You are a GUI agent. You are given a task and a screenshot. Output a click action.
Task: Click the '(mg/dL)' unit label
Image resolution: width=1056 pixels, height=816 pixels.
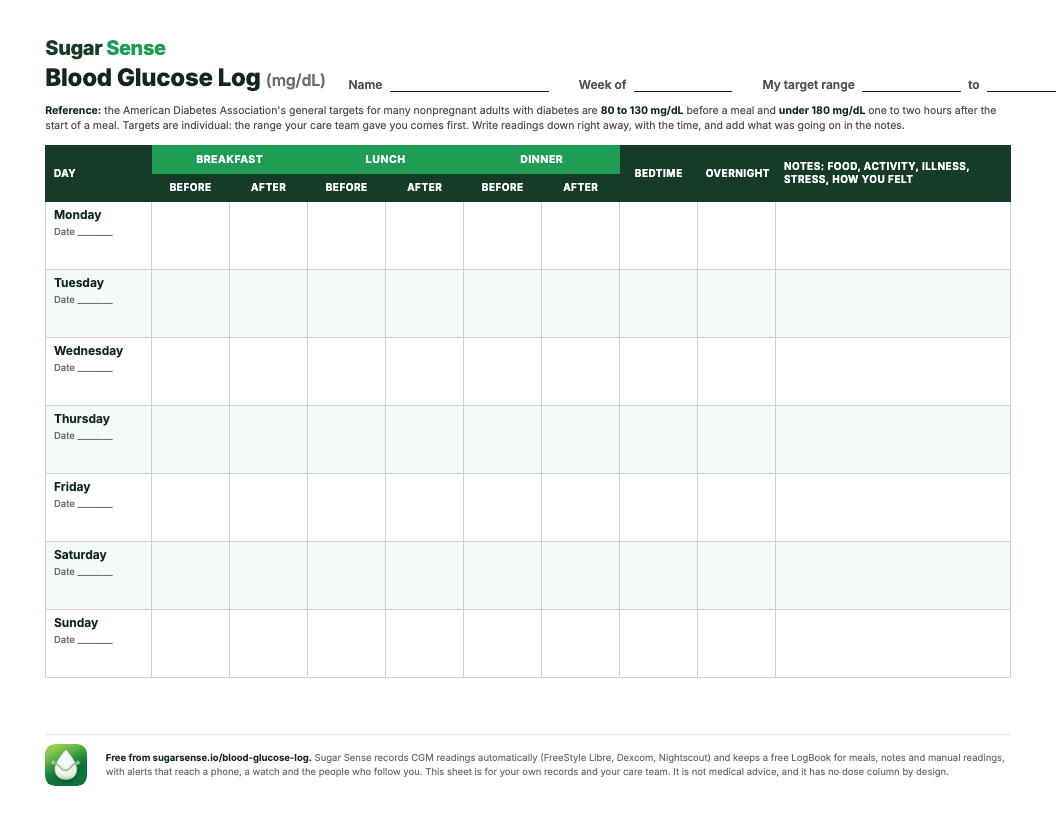[296, 80]
